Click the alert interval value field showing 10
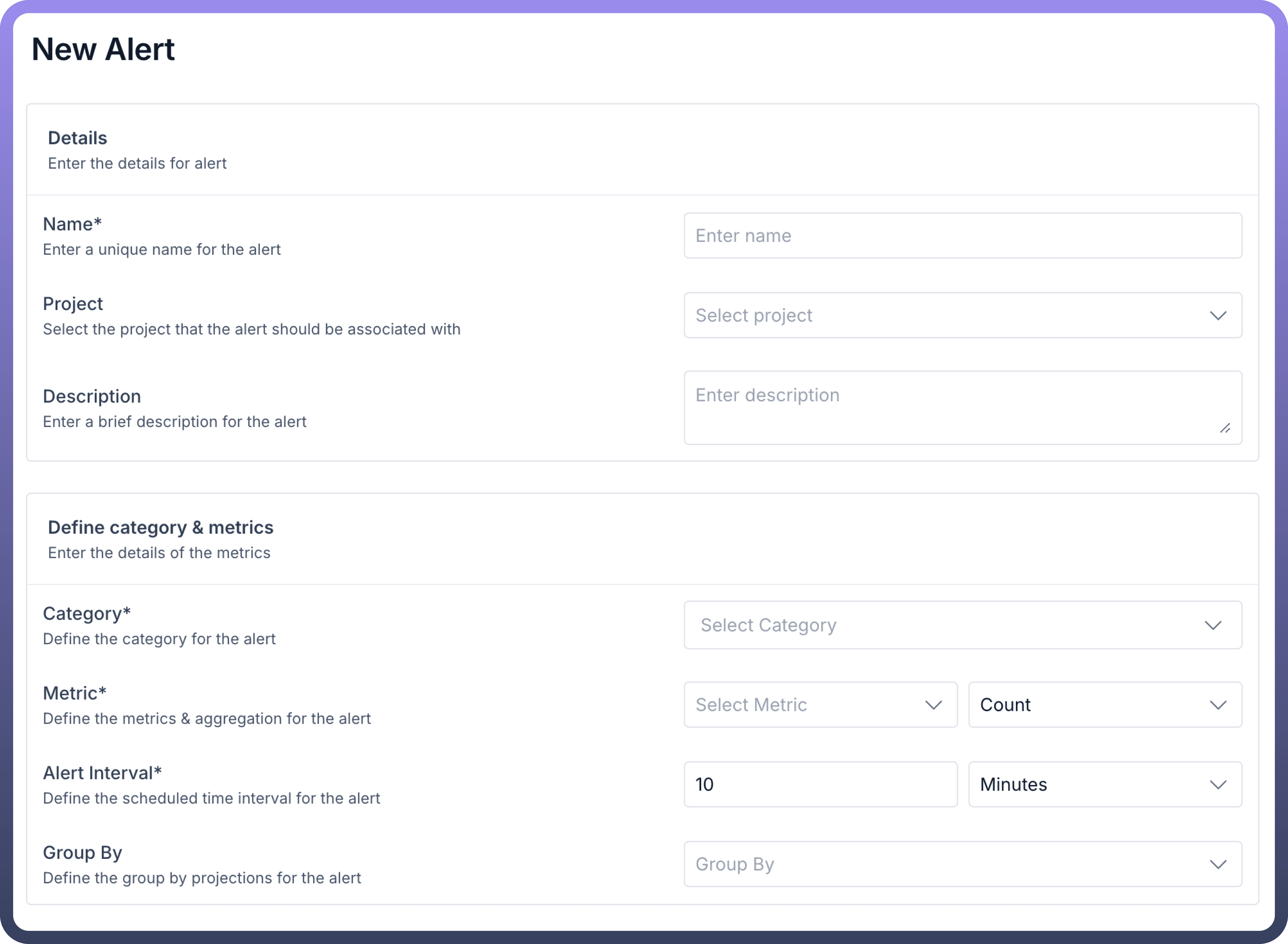This screenshot has width=1288, height=944. pyautogui.click(x=820, y=784)
